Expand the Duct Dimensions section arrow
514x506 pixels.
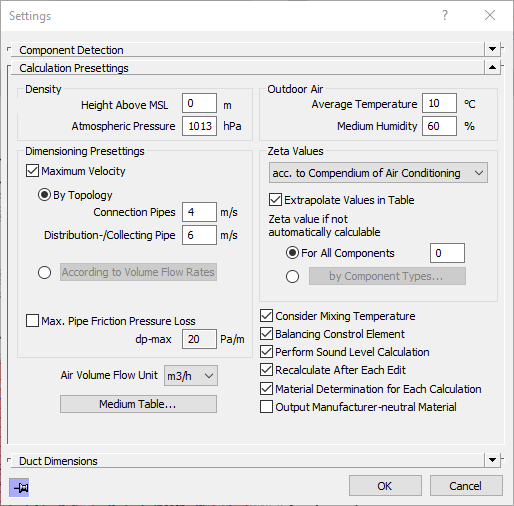click(492, 460)
